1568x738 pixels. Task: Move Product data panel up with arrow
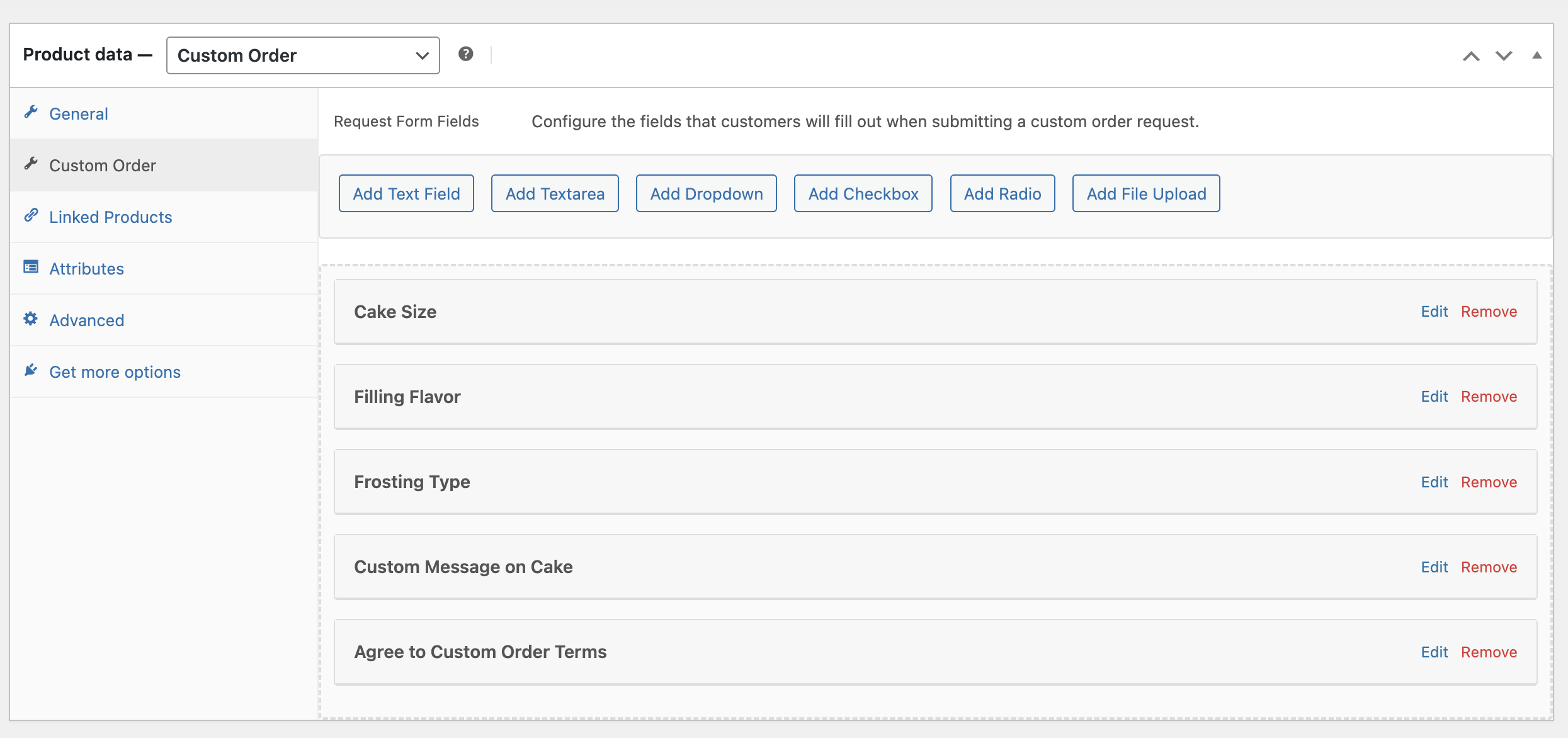(1471, 56)
